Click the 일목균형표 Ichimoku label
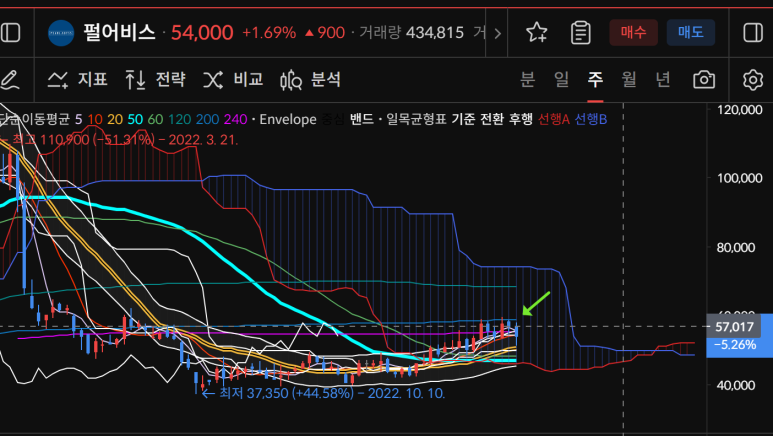This screenshot has height=436, width=773. (x=416, y=119)
